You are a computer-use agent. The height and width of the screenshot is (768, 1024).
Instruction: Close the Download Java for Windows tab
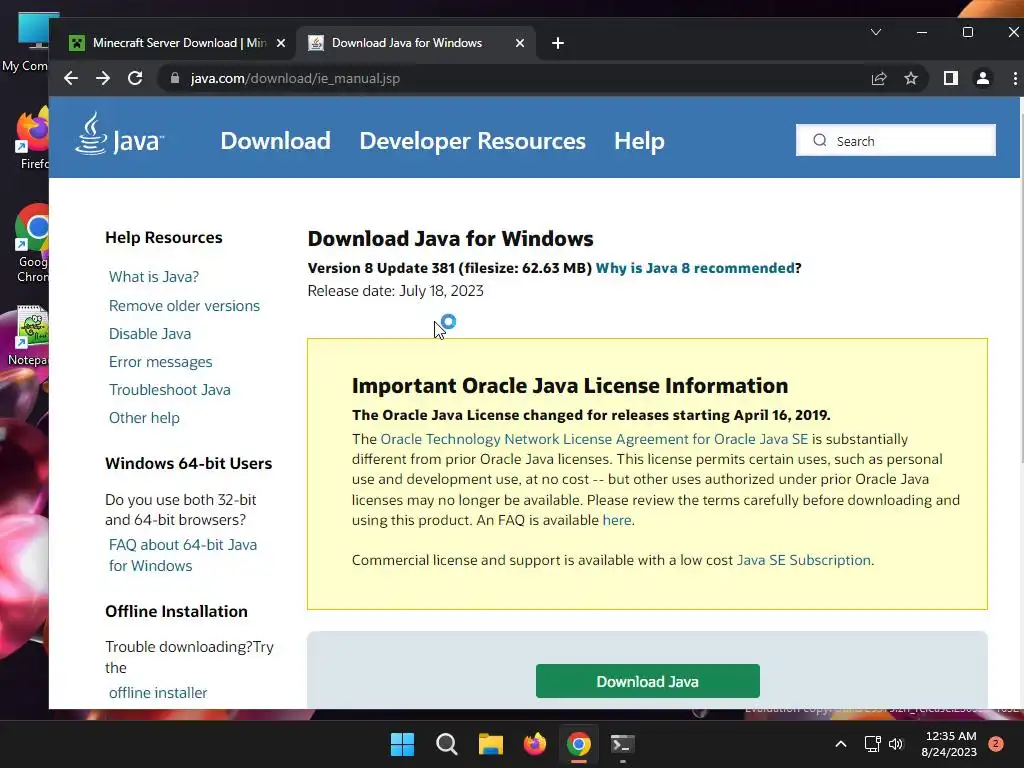pos(520,43)
